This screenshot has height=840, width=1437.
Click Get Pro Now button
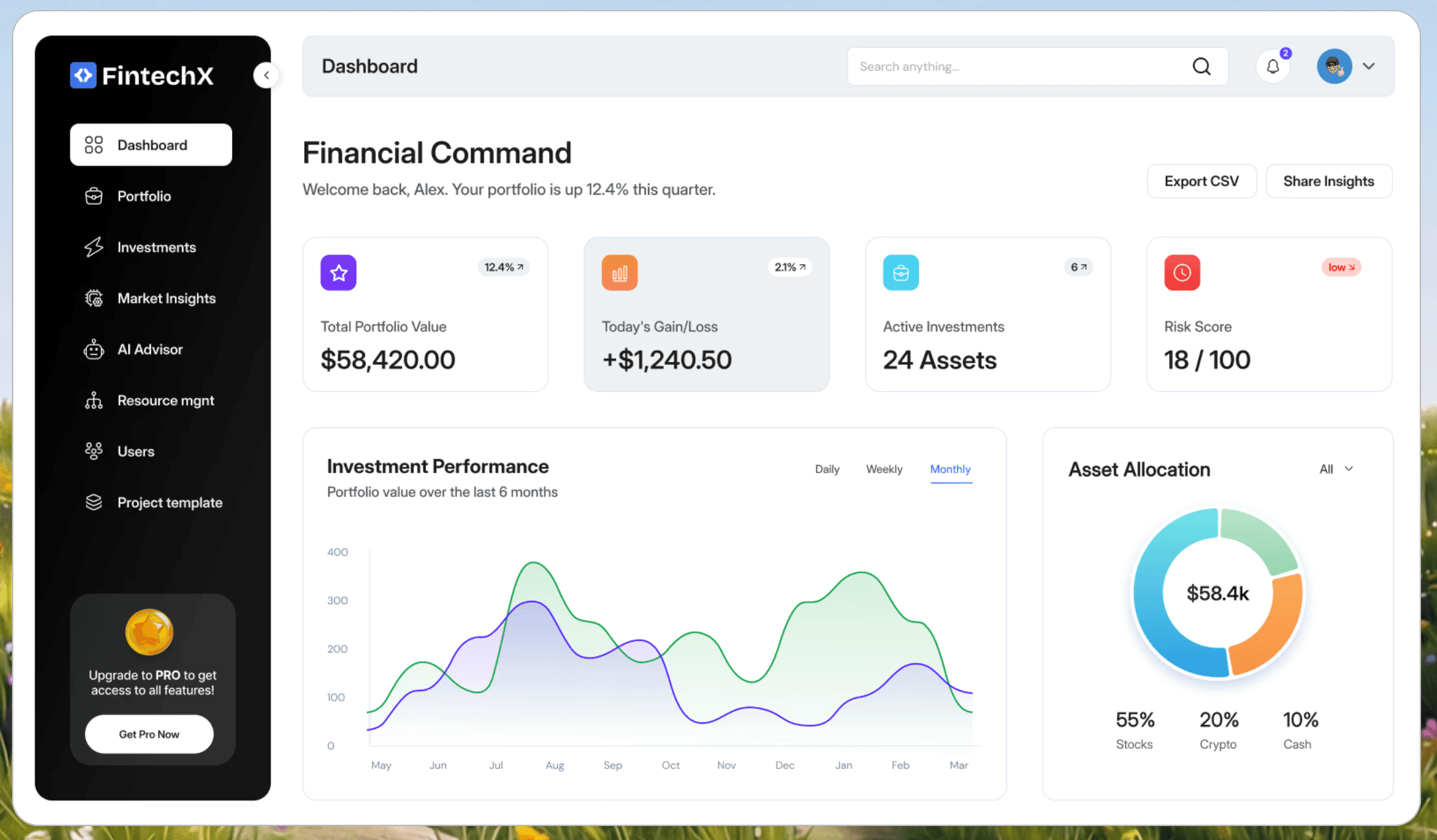click(150, 734)
